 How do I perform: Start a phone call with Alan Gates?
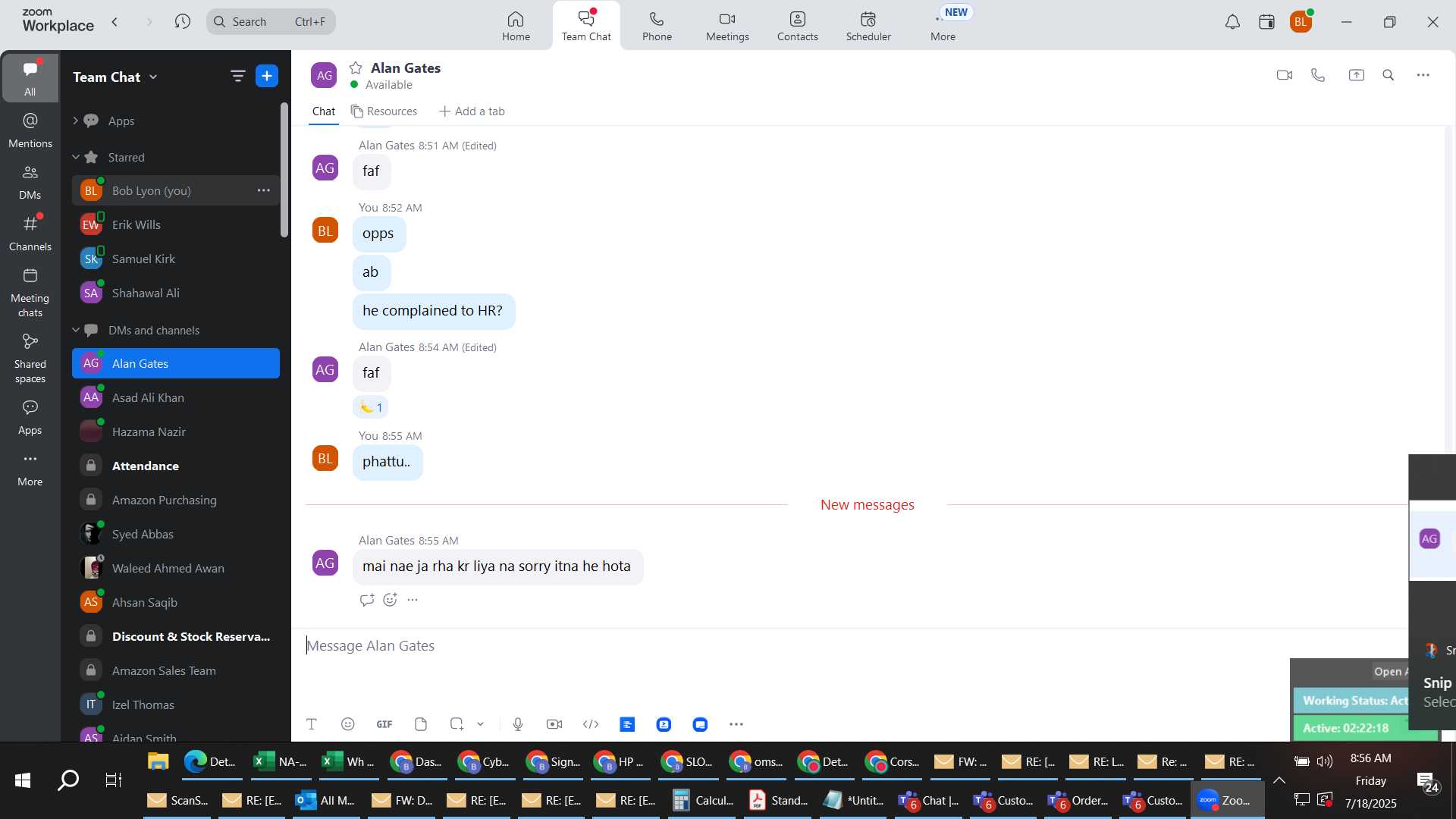(x=1318, y=75)
